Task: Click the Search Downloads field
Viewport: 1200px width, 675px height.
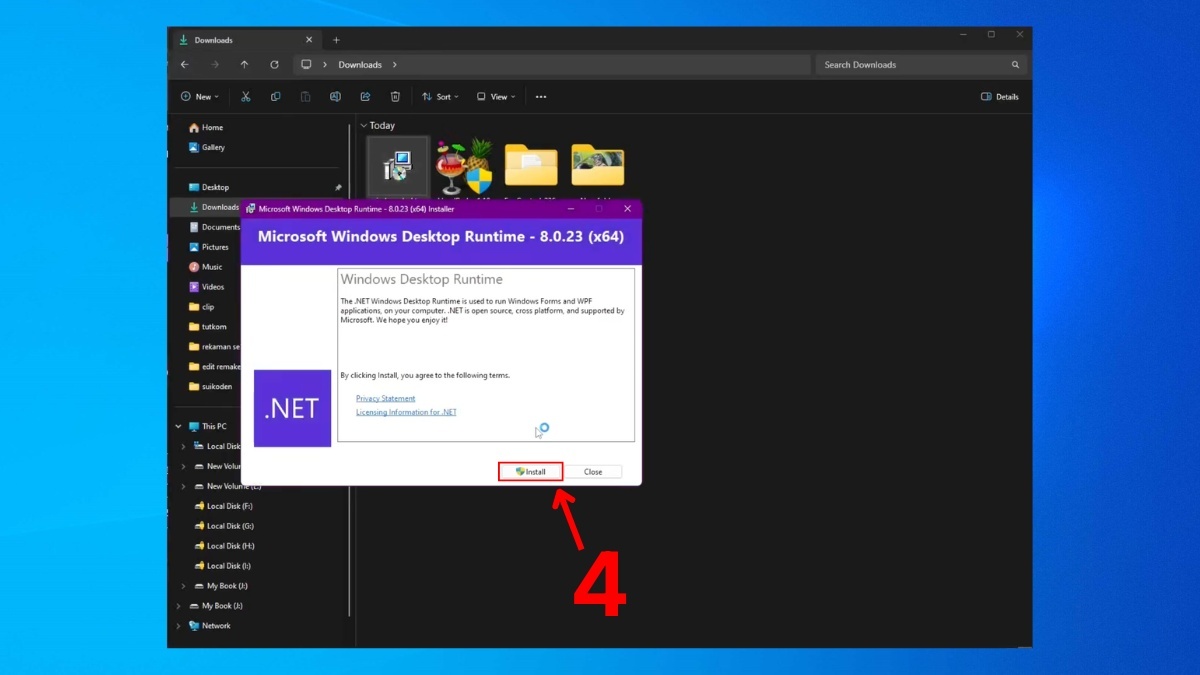Action: point(921,65)
